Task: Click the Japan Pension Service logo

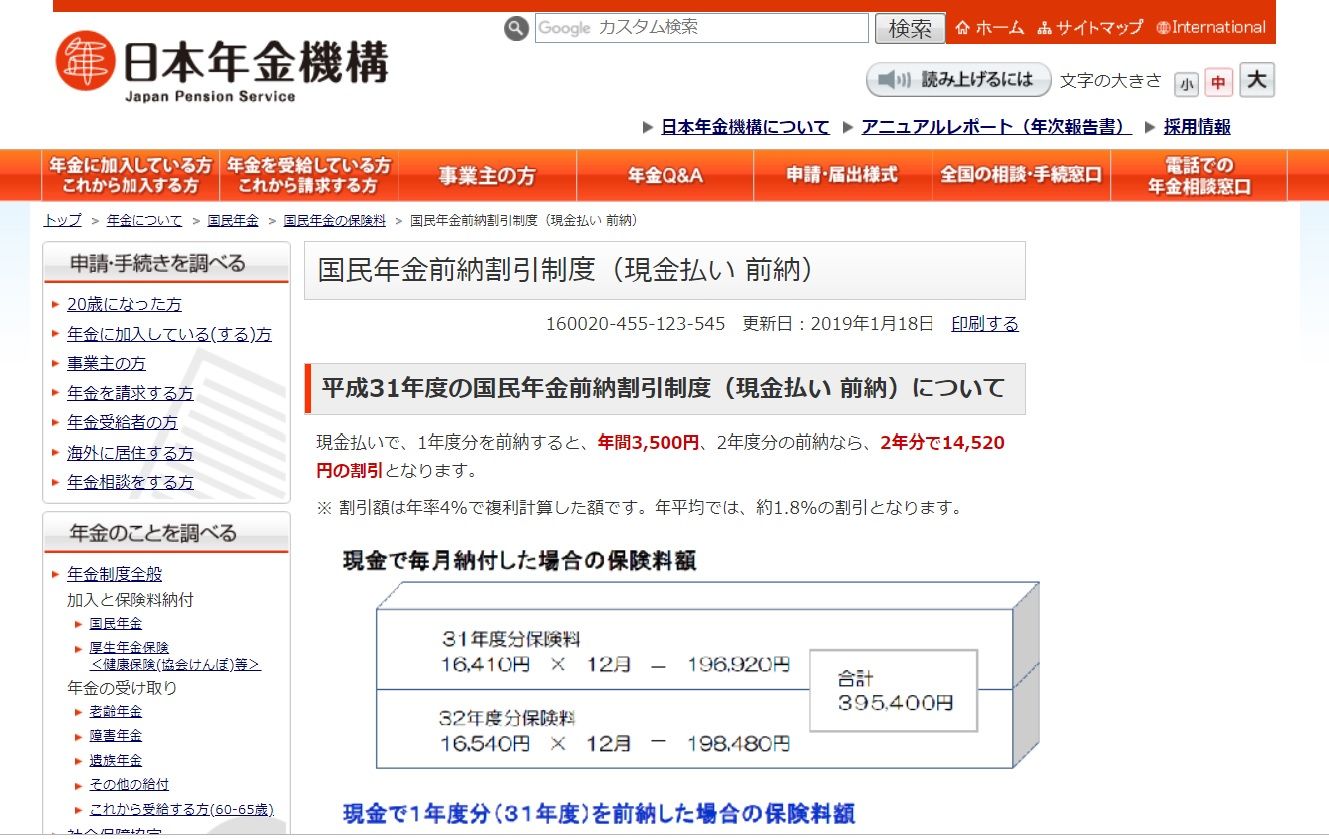Action: [221, 66]
